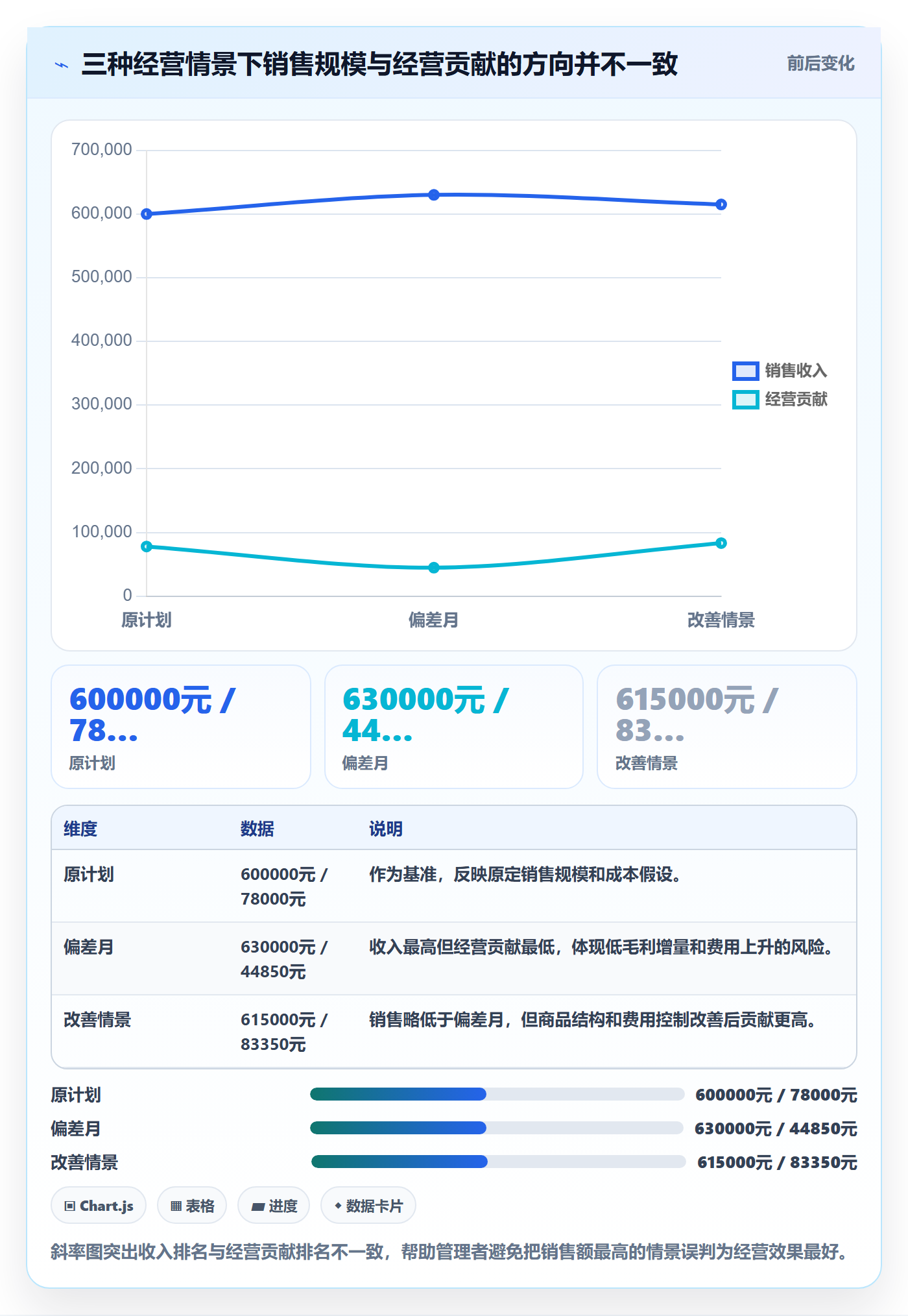Click the 改善情景 progress bar
This screenshot has width=908, height=1316.
click(x=499, y=1162)
